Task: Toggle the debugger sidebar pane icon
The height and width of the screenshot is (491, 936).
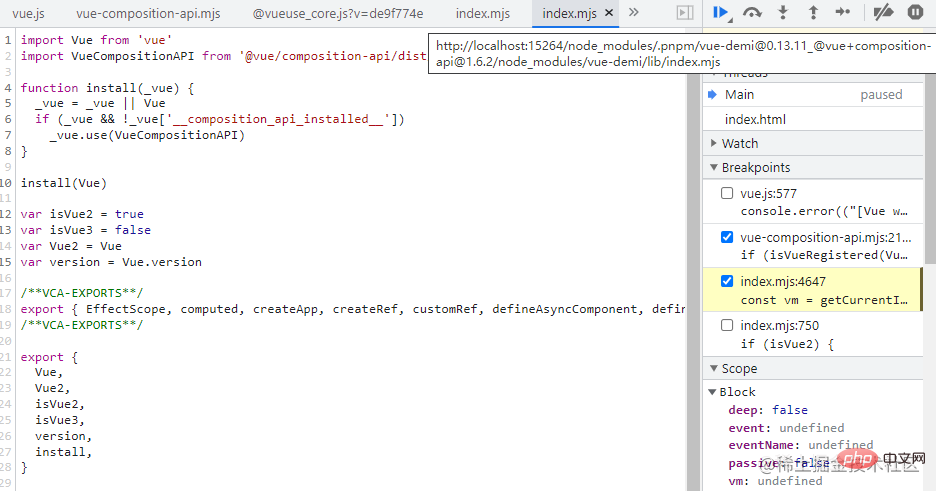Action: tap(685, 13)
